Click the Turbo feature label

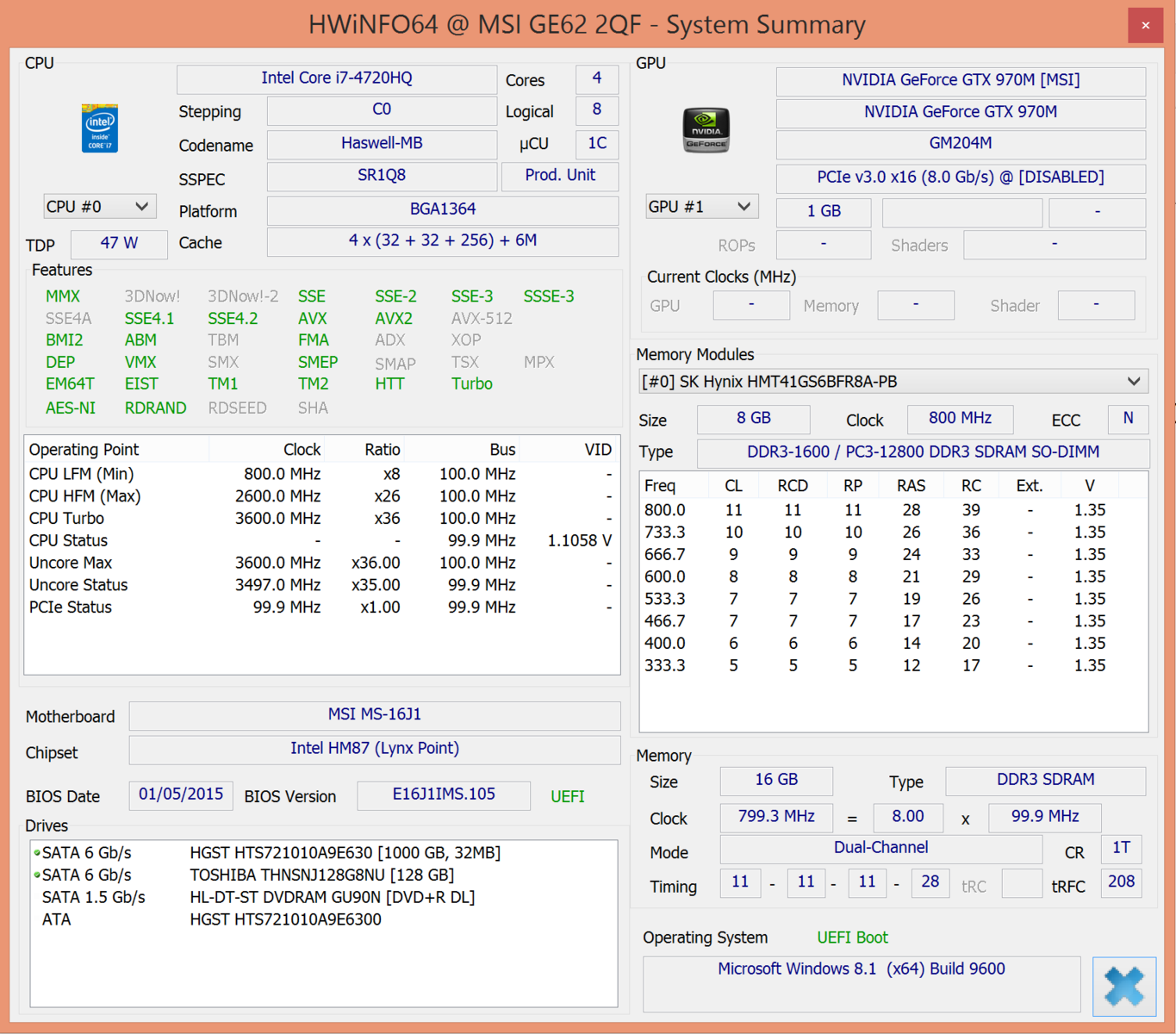[472, 384]
